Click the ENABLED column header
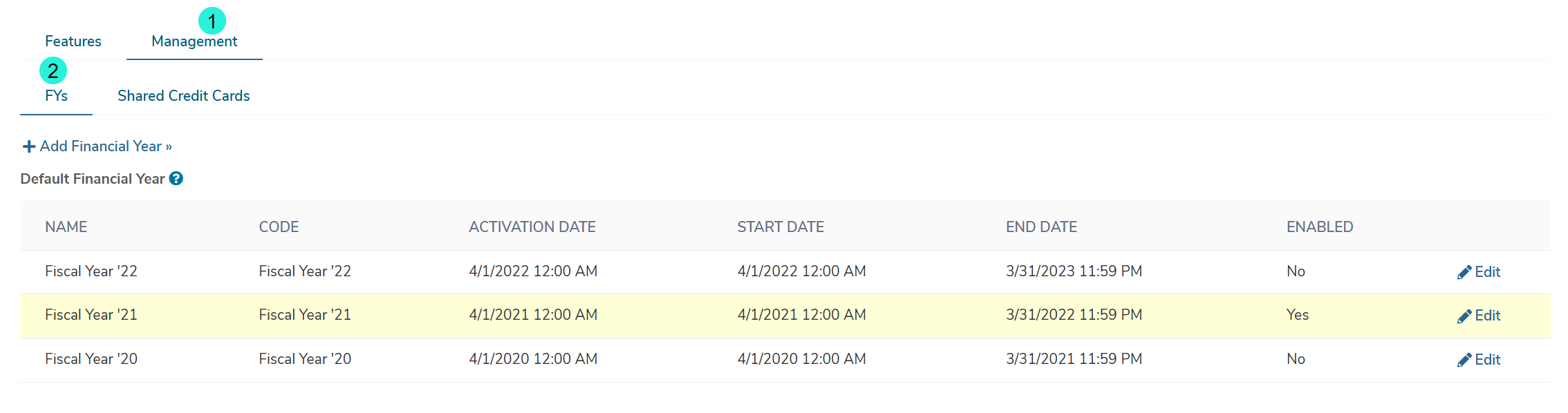The width and height of the screenshot is (1568, 413). point(1320,227)
